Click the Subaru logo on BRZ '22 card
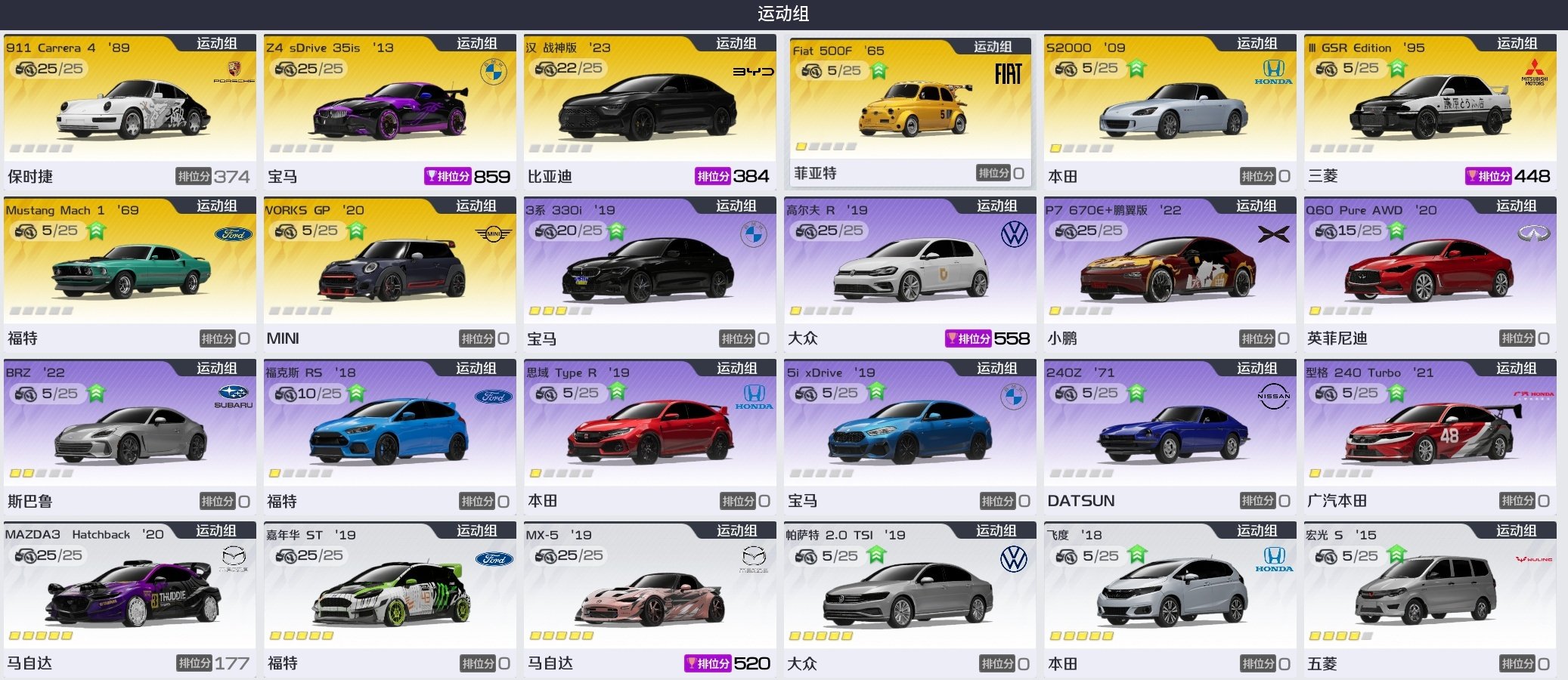1568x680 pixels. [x=234, y=397]
